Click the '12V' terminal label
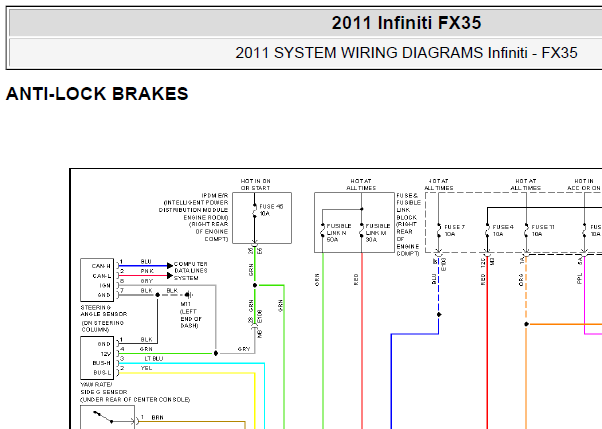Screen dimensions: 602x429 (106, 354)
